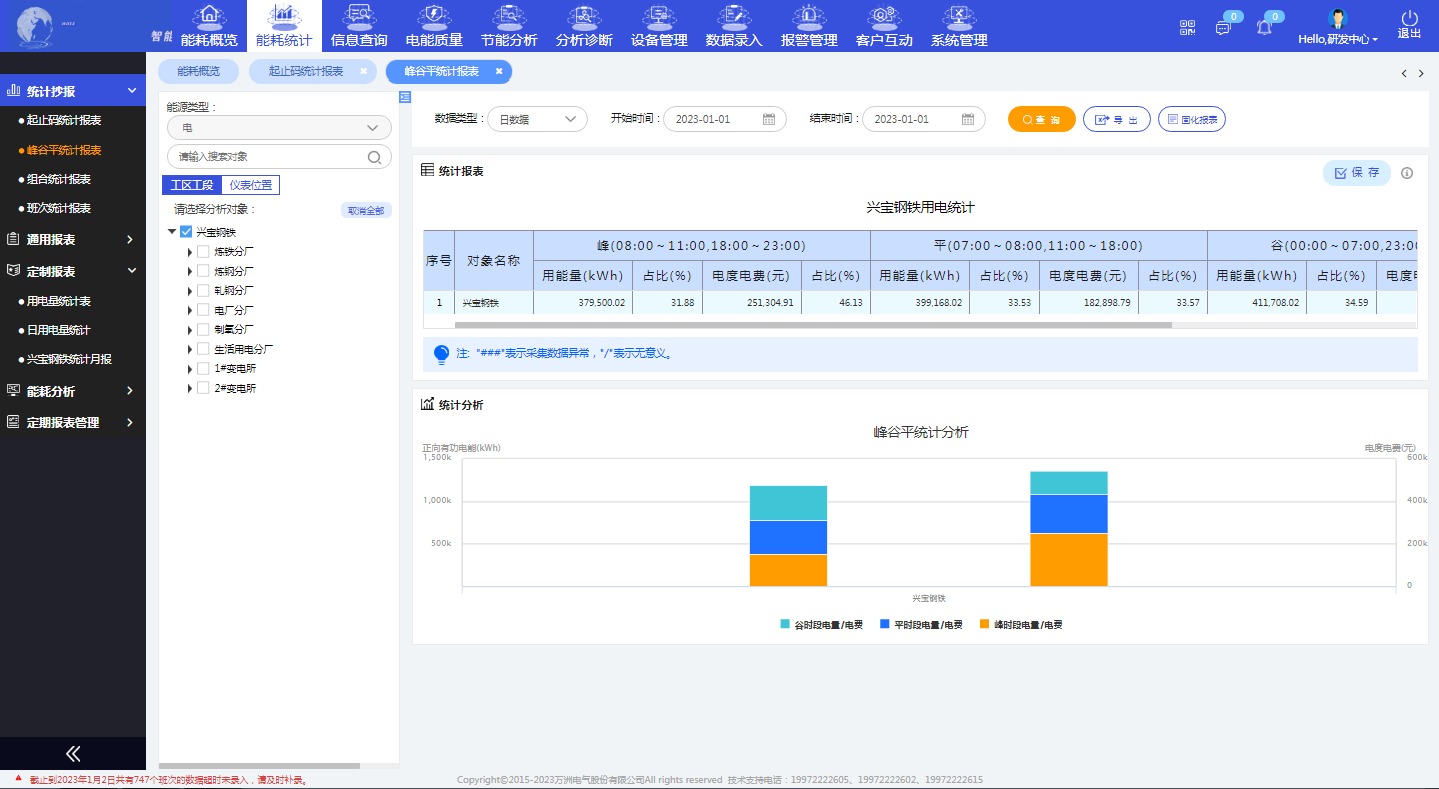Tick the 1#变电所 checkbox
The image size is (1439, 789).
click(x=203, y=369)
